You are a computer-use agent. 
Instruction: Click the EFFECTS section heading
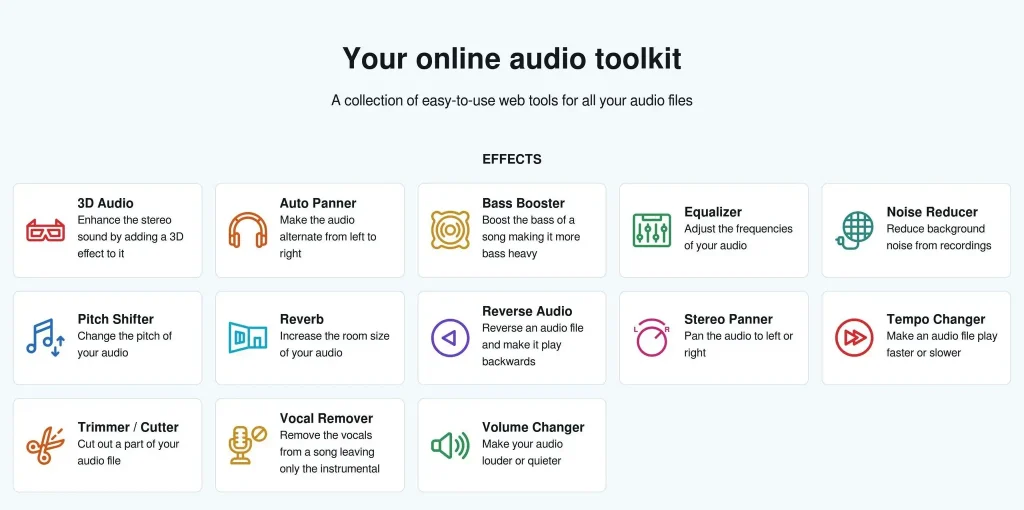[x=512, y=159]
